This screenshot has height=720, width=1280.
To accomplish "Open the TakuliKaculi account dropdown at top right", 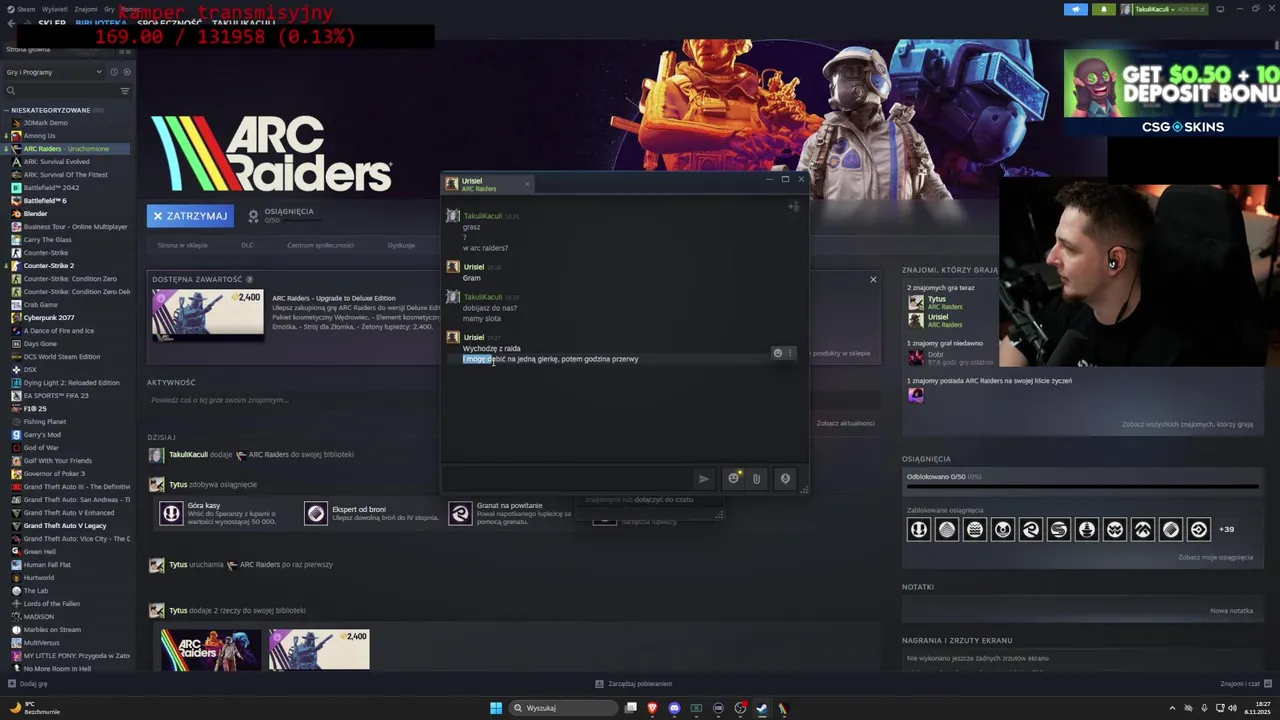I will (x=1164, y=9).
